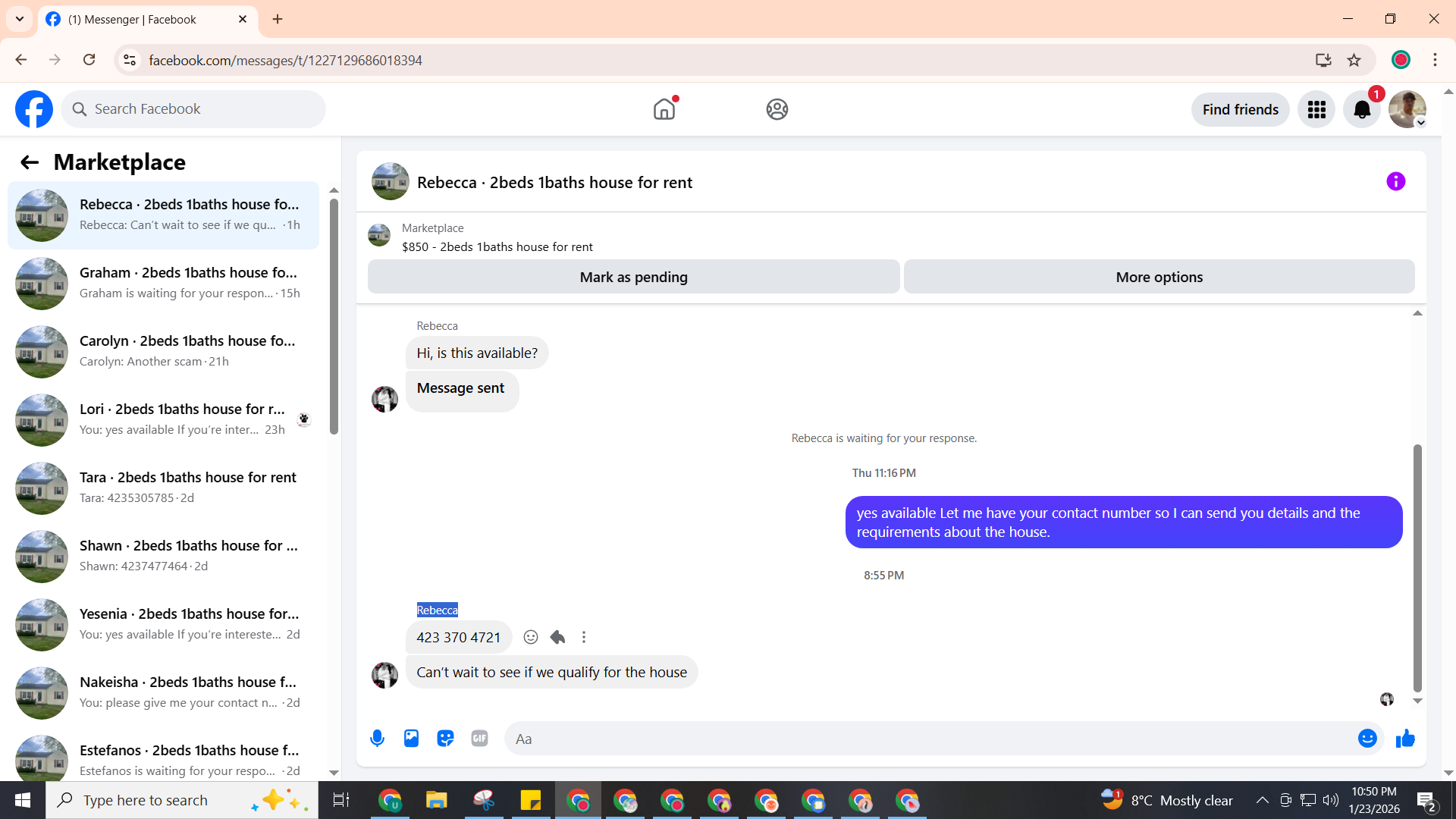
Task: Open more options for phone number message
Action: click(x=584, y=637)
